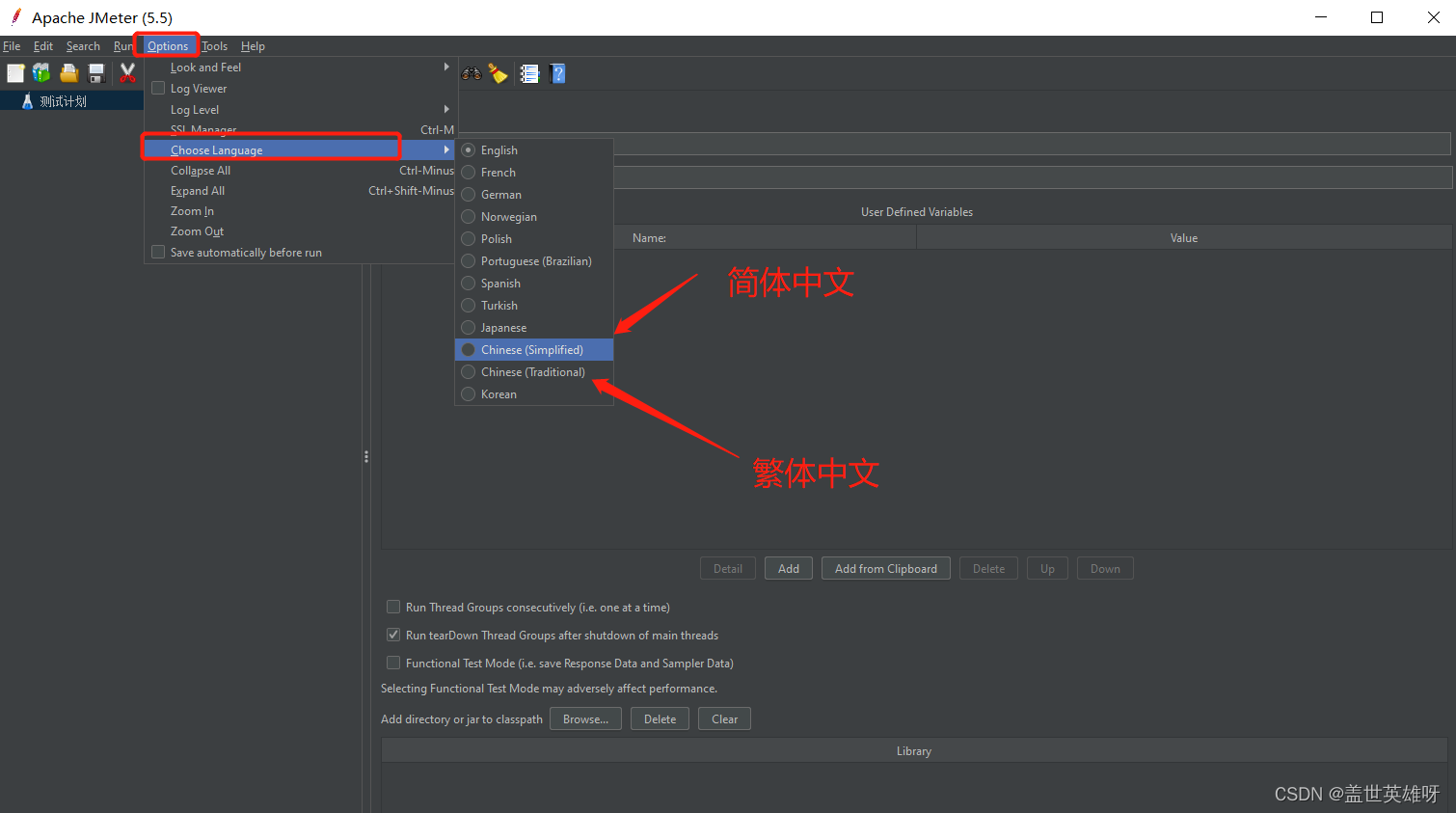Check Run Thread Groups consecutively
Screen dimensions: 1456x813
point(393,607)
